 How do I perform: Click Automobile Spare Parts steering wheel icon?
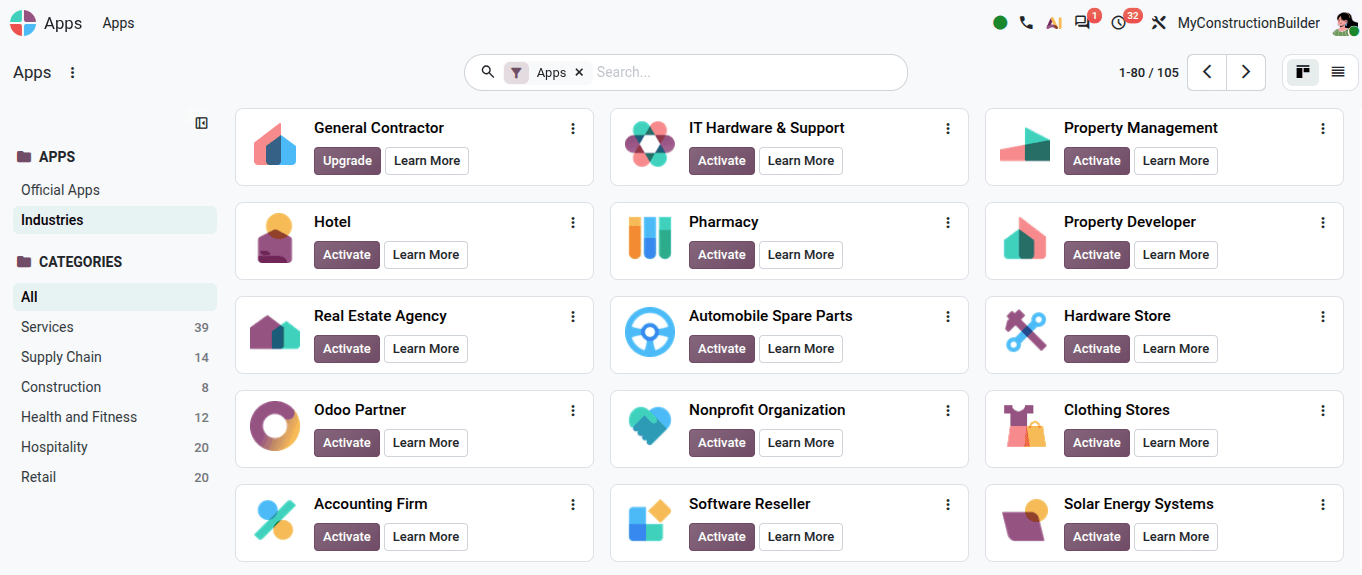(x=649, y=334)
